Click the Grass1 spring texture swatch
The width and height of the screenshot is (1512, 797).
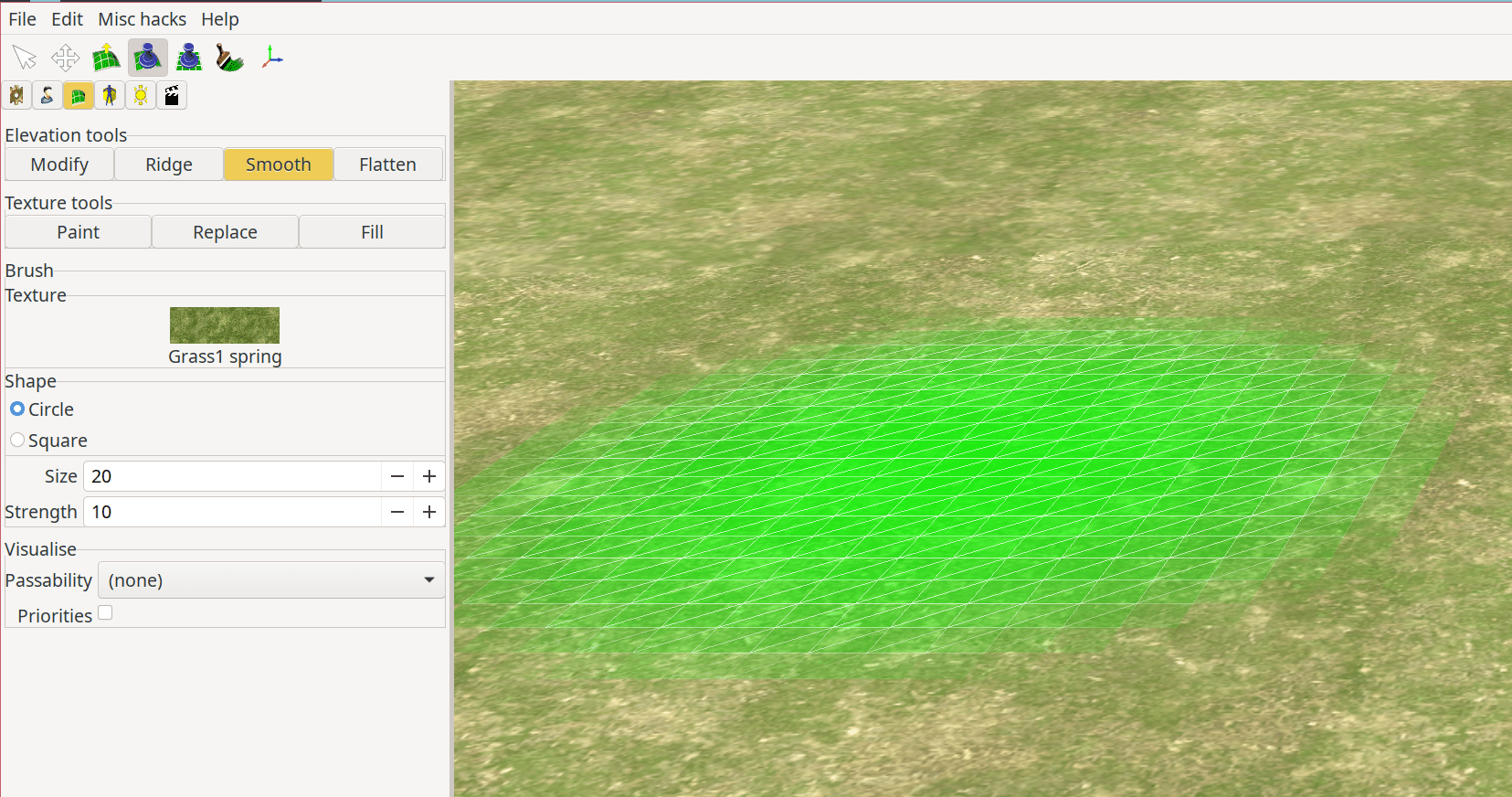[x=225, y=325]
